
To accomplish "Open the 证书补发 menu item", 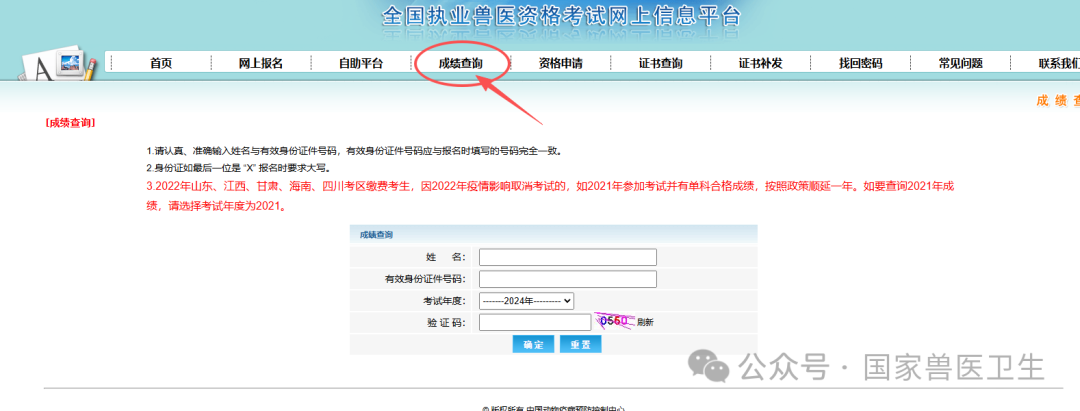I will click(x=760, y=63).
